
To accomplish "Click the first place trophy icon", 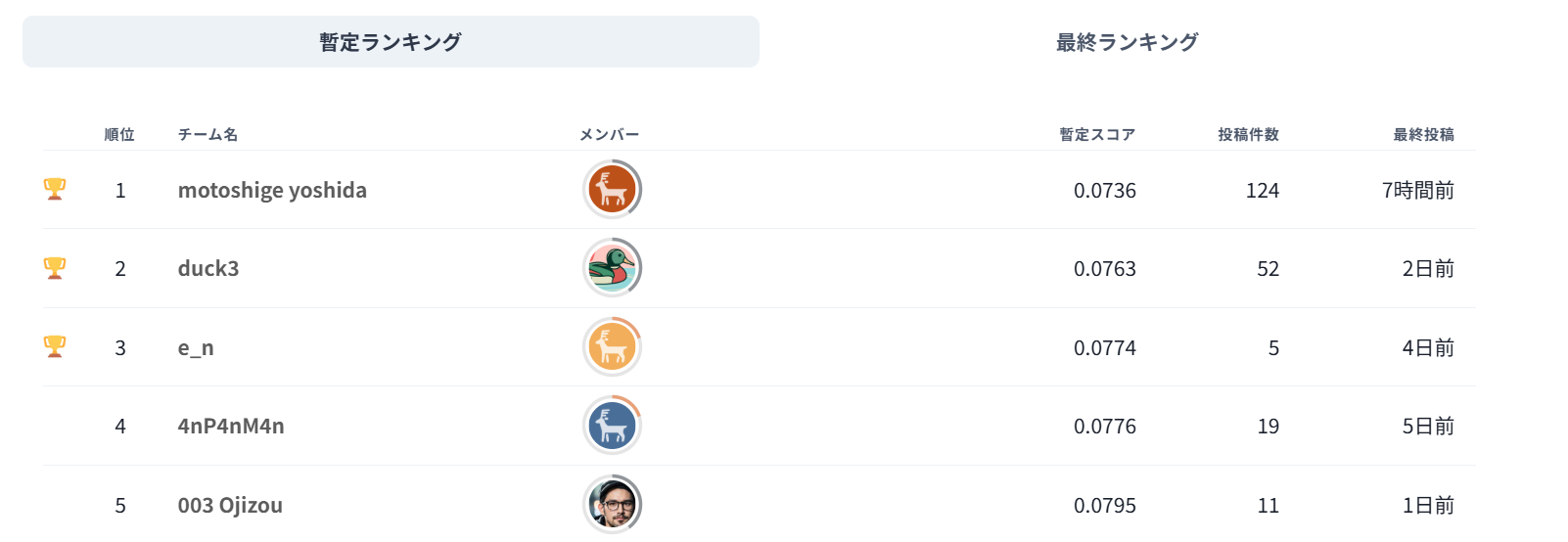I will click(x=55, y=190).
